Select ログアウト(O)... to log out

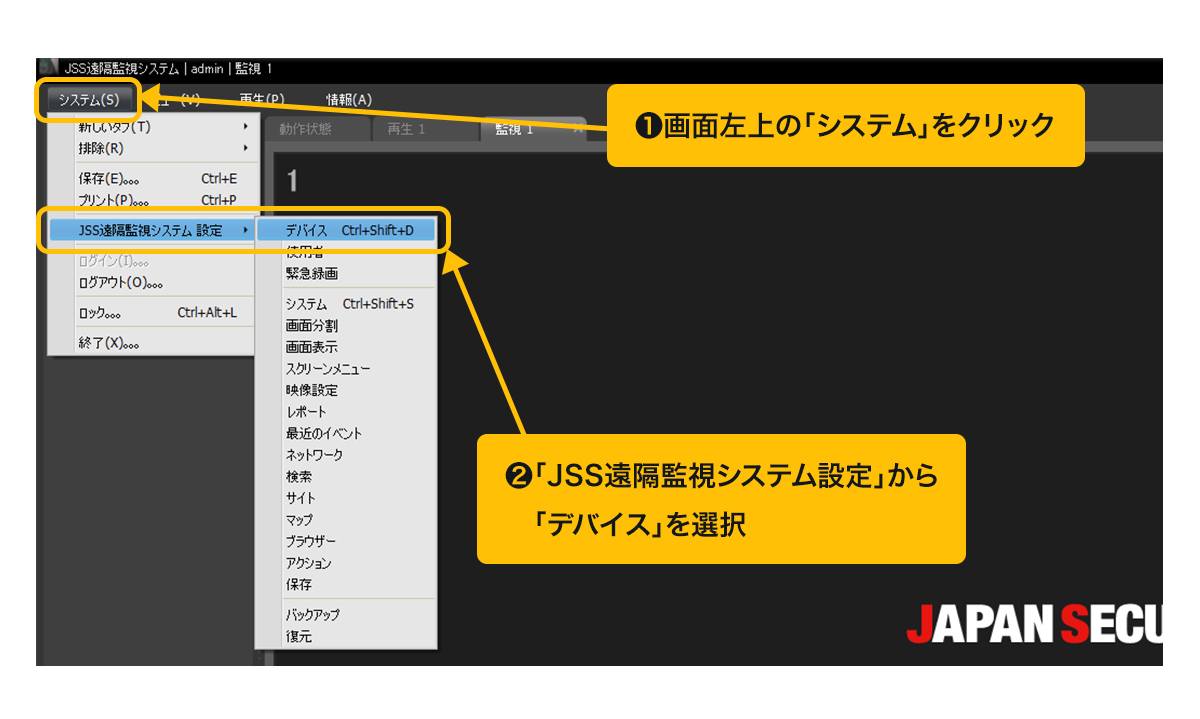click(x=153, y=282)
